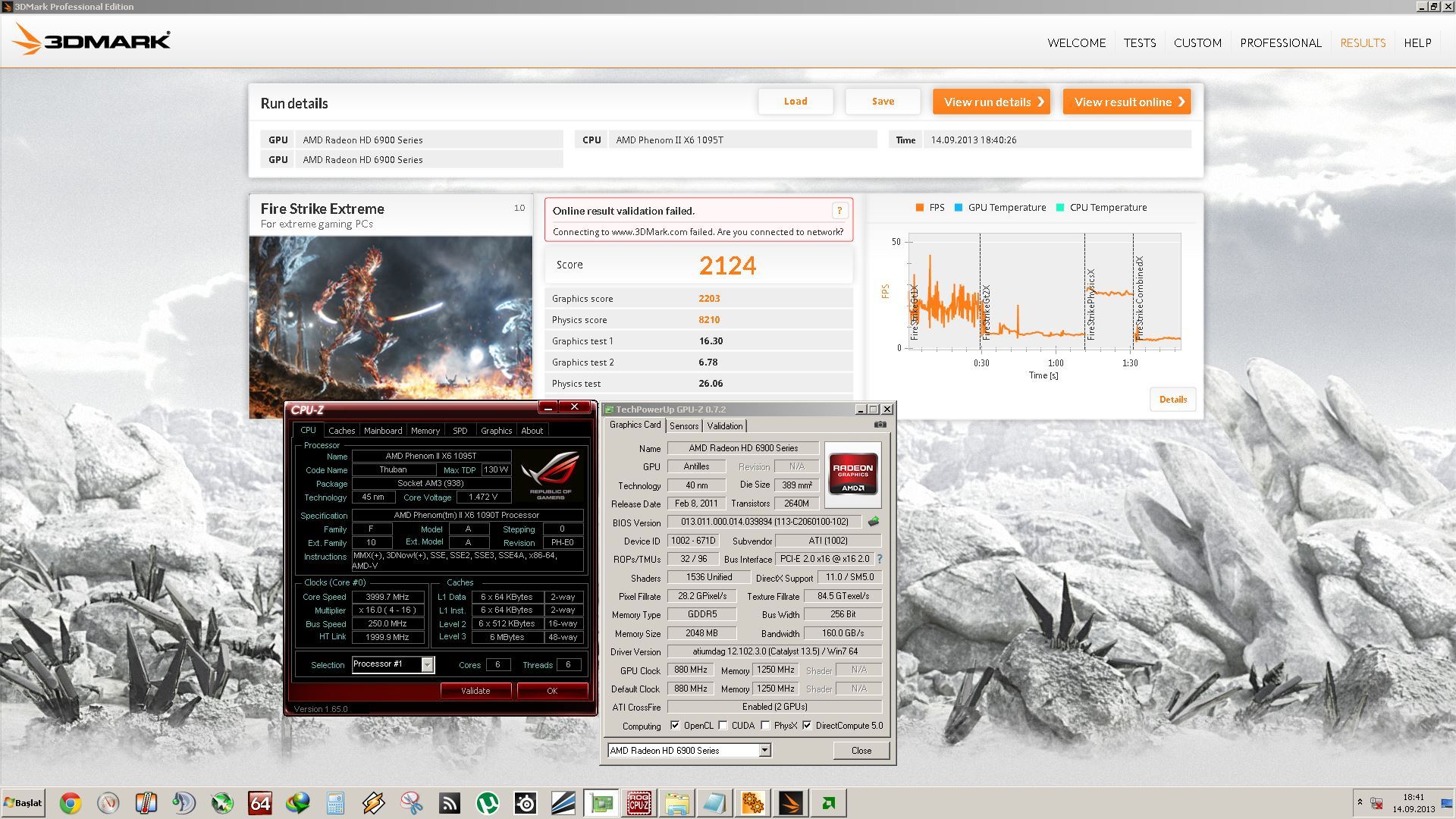The height and width of the screenshot is (819, 1456).
Task: Click the BIOS version save icon
Action: coord(874,522)
